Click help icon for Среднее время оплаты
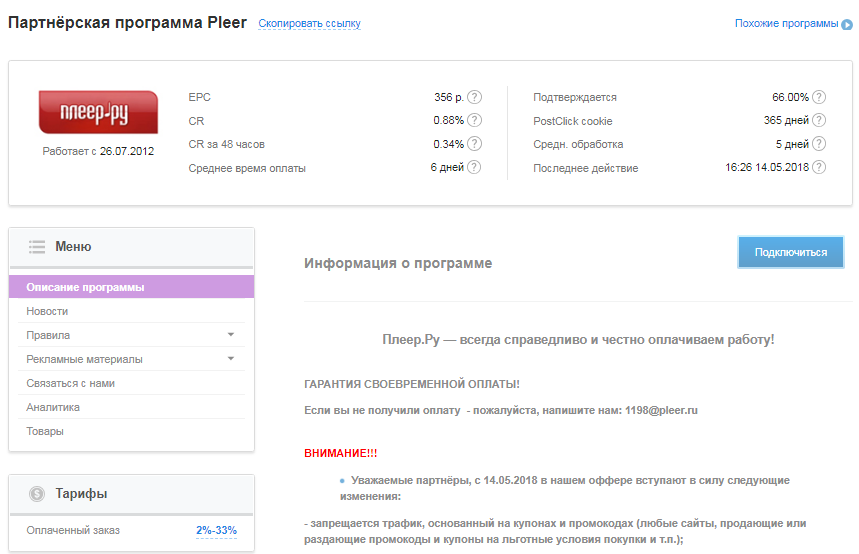 [x=474, y=167]
